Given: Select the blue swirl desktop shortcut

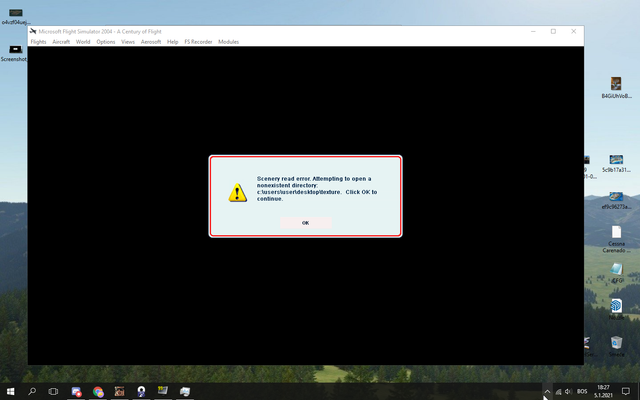Looking at the screenshot, I should coord(616,309).
